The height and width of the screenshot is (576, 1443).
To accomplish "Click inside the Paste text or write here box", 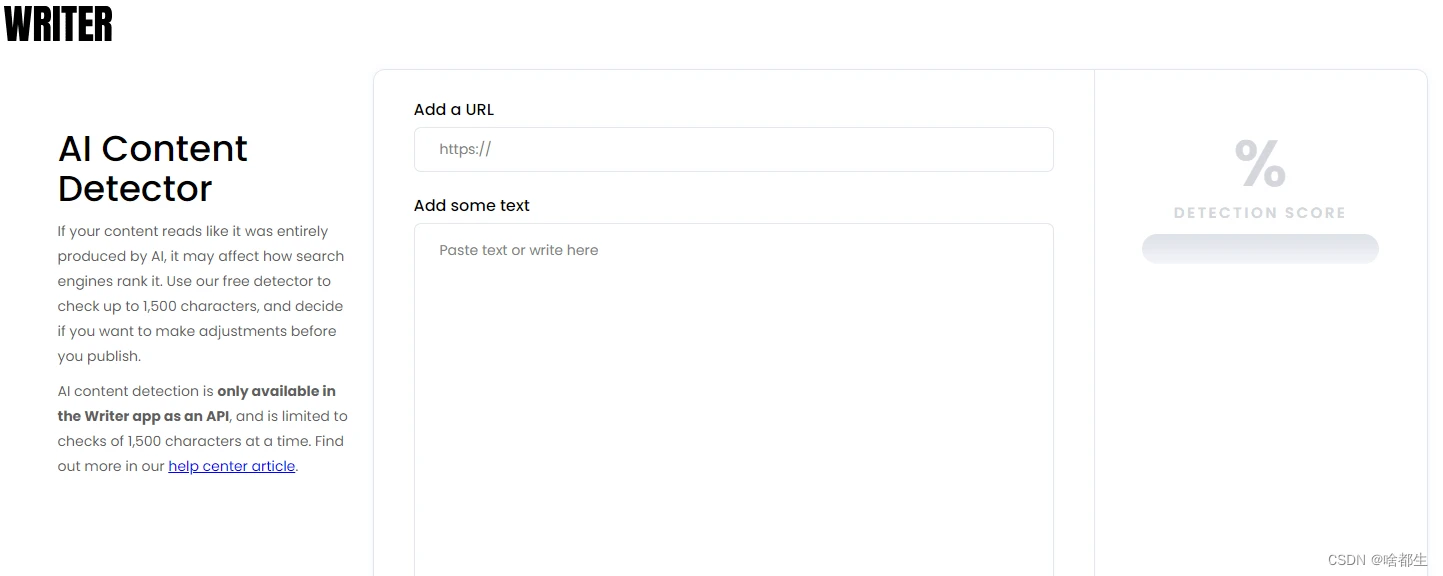I will [733, 400].
